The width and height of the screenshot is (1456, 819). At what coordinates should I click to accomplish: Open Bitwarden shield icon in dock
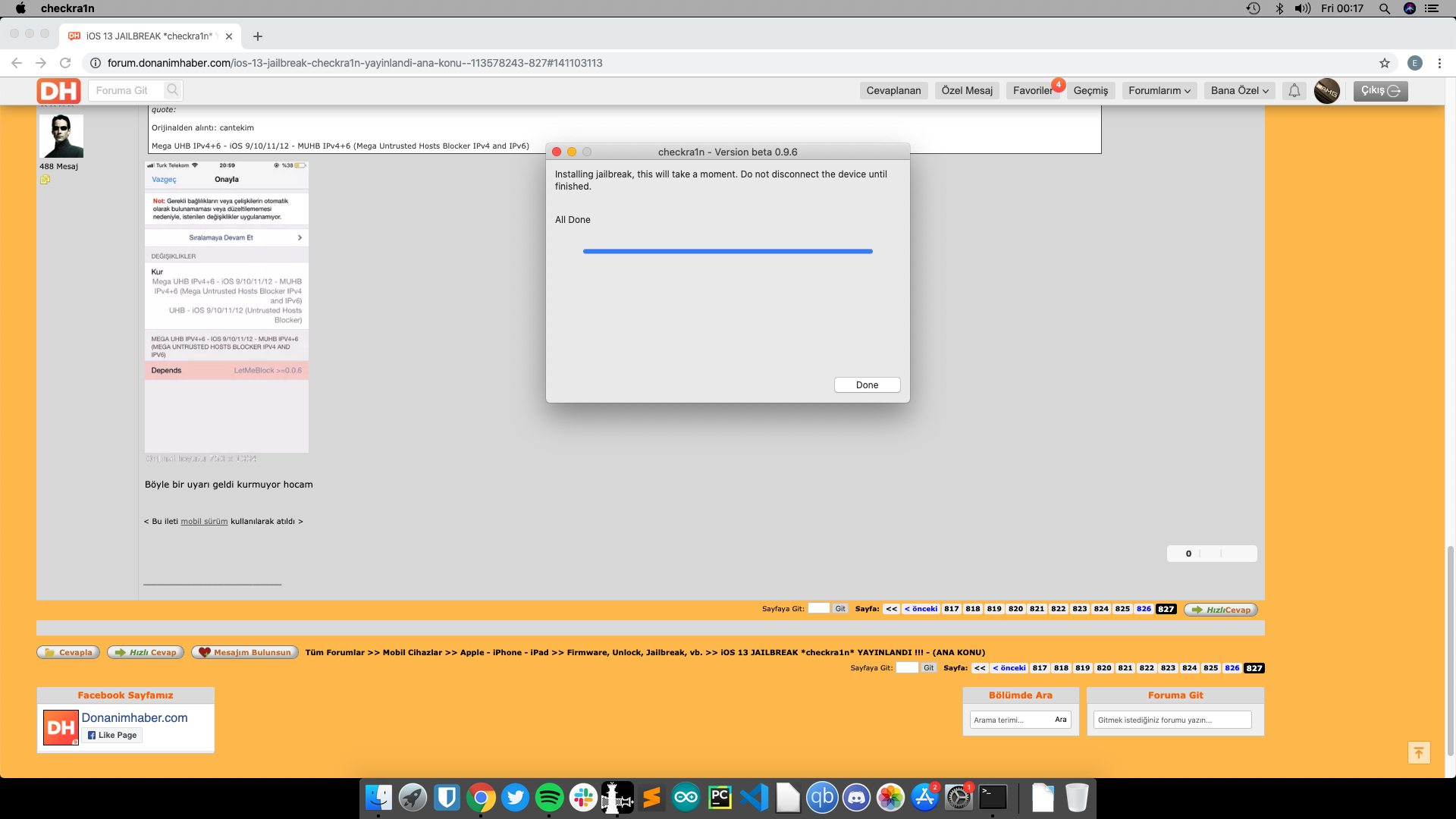click(x=447, y=798)
